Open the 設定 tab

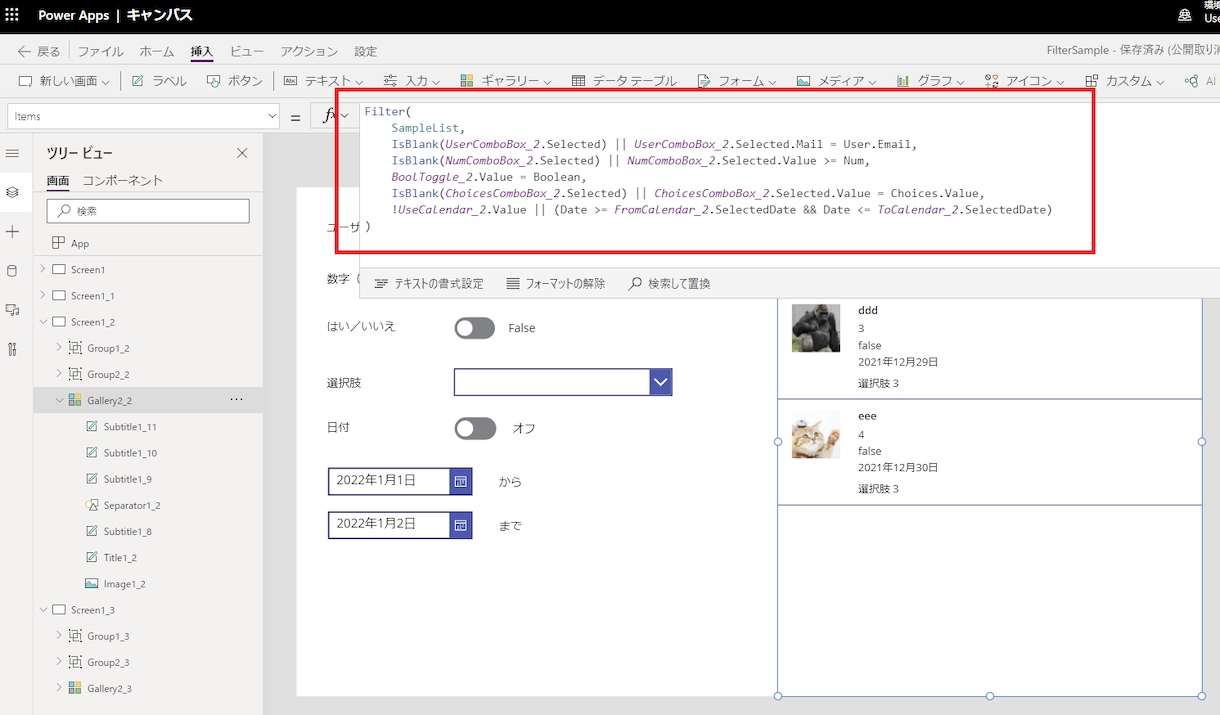[366, 51]
